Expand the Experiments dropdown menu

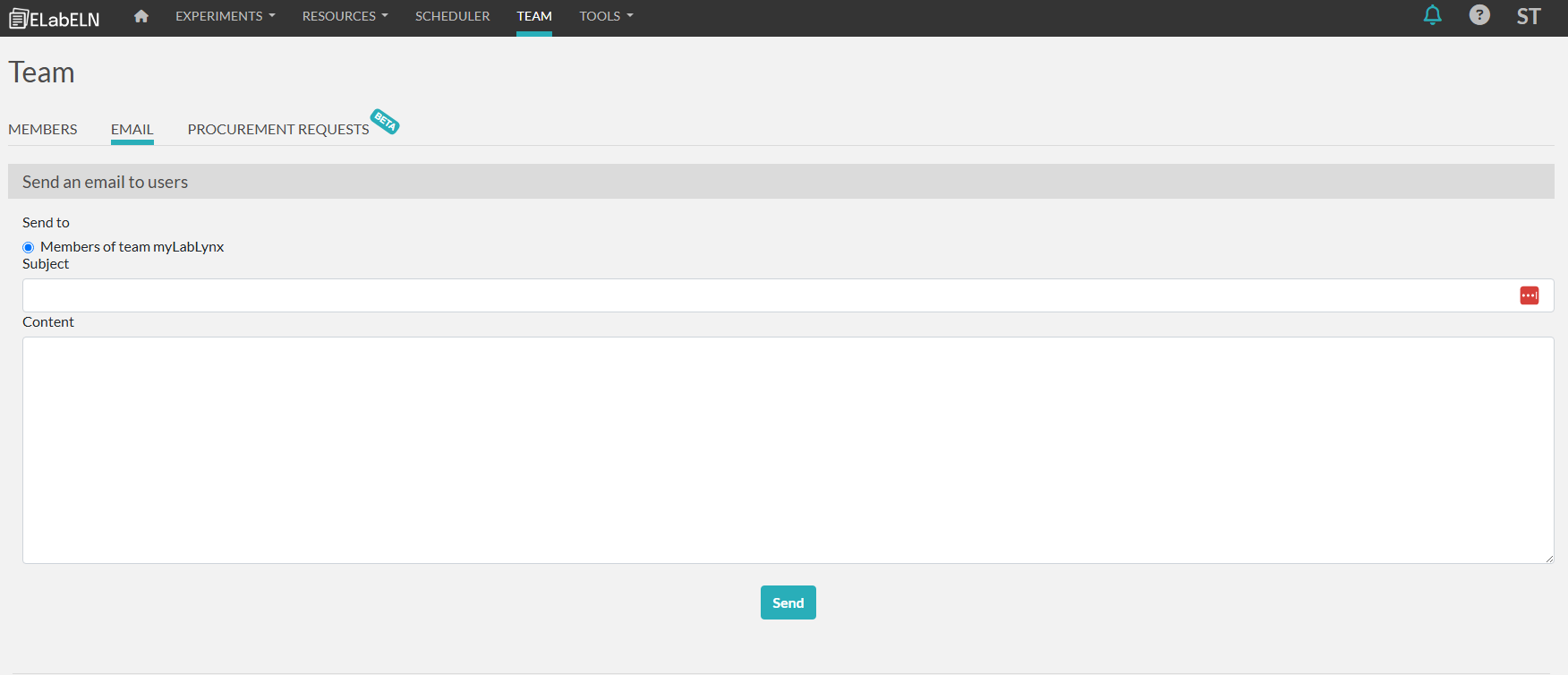point(225,16)
